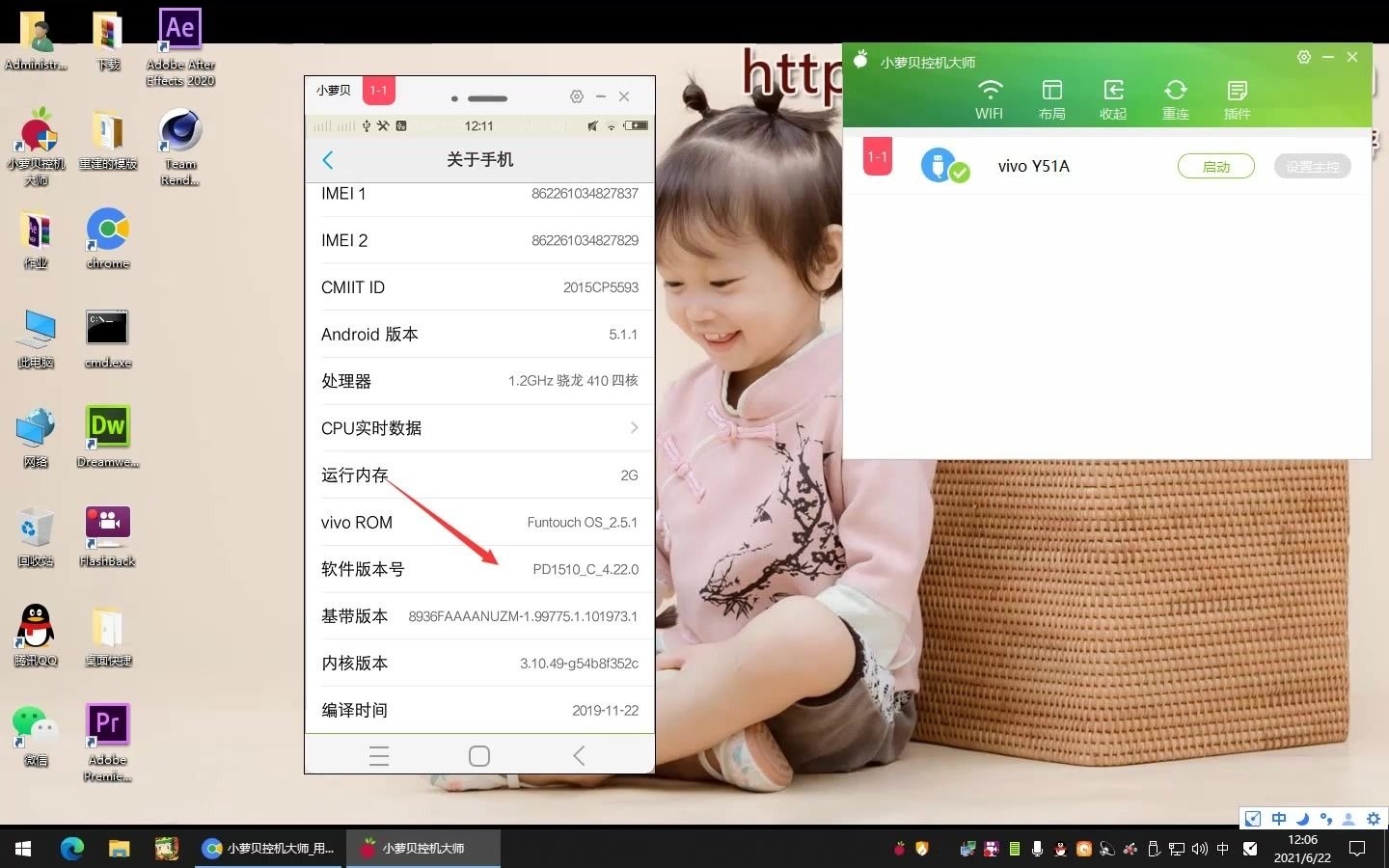
Task: Toggle 中 input mode in IME toolbar
Action: pyautogui.click(x=1279, y=819)
